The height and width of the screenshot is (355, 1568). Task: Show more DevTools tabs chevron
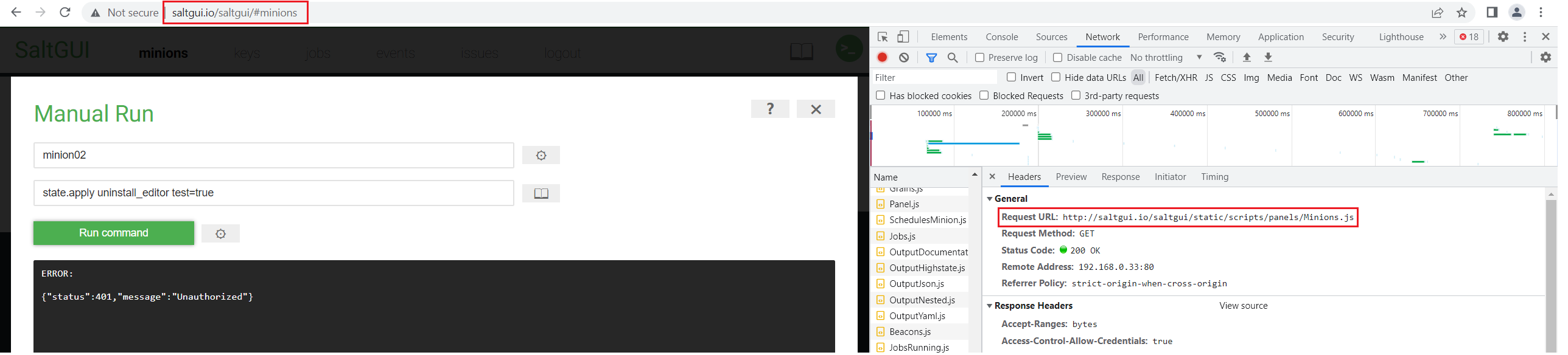(x=1442, y=36)
